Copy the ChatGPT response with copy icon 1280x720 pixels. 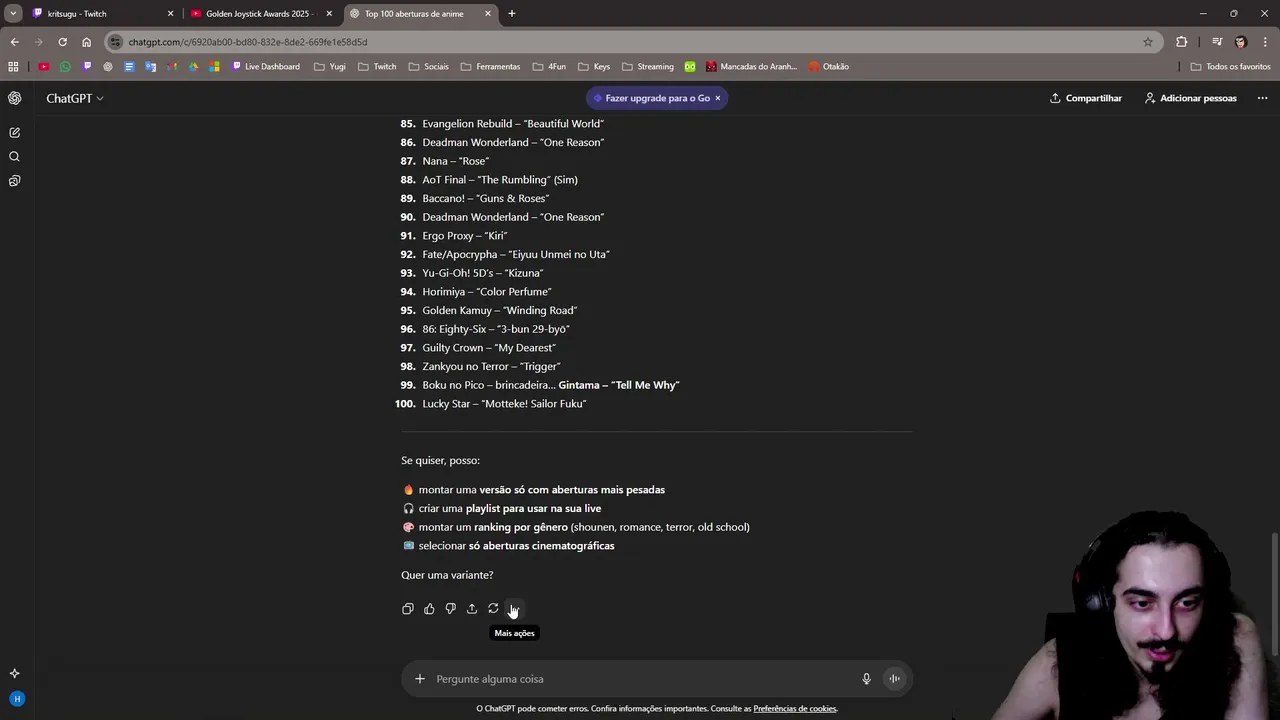(x=407, y=609)
